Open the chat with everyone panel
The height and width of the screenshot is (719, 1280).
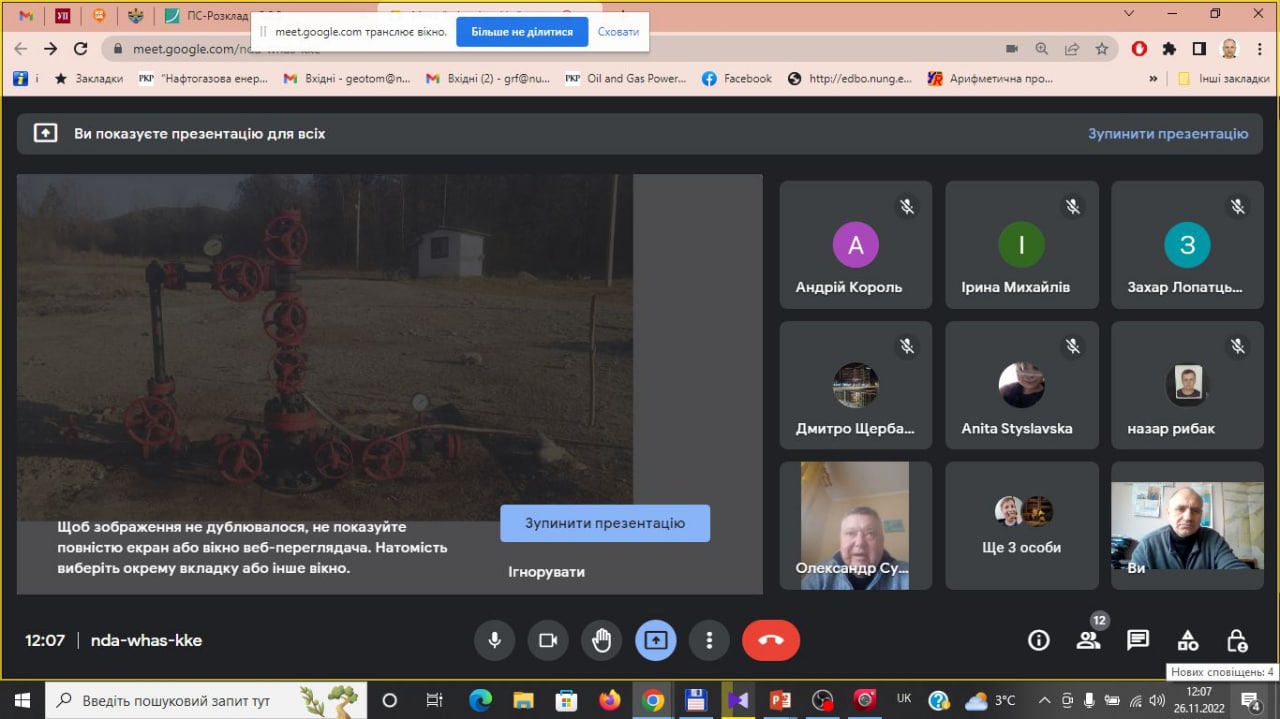tap(1137, 640)
